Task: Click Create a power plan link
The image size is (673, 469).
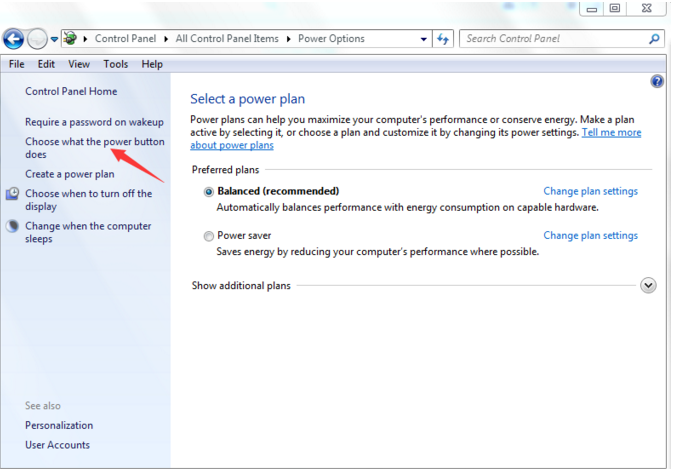Action: (x=70, y=174)
